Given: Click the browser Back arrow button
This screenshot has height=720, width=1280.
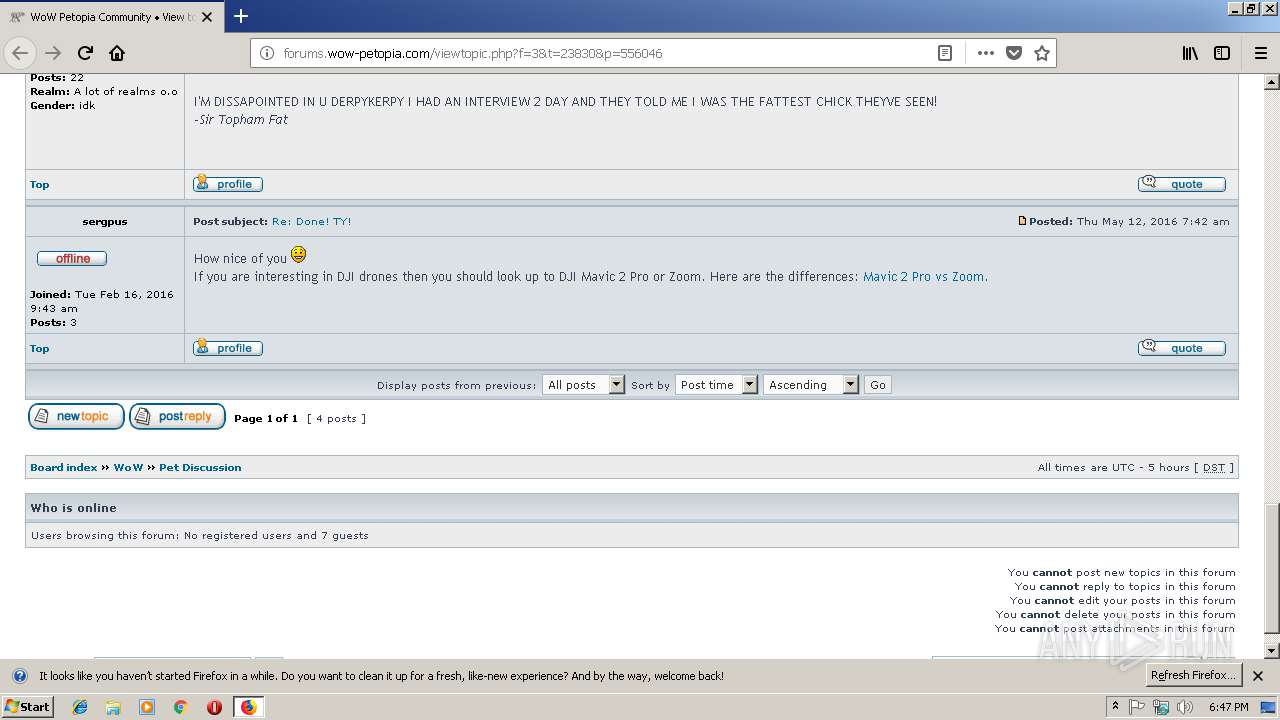Looking at the screenshot, I should [20, 53].
